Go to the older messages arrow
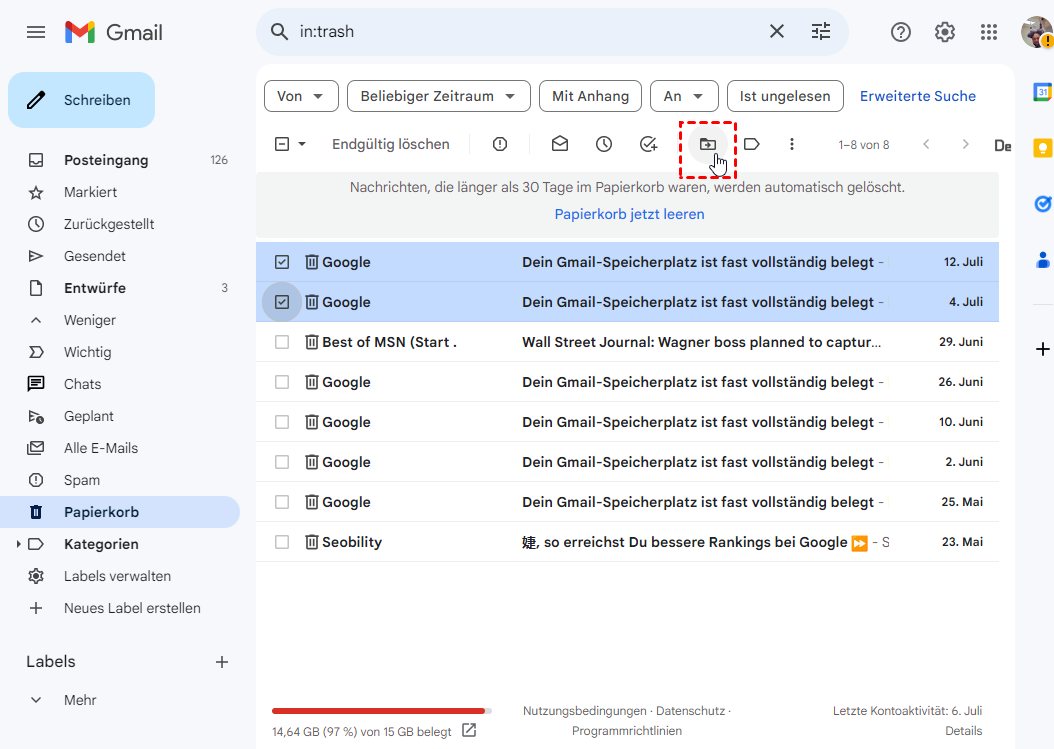Screen dimensions: 1054x749 (x=965, y=144)
